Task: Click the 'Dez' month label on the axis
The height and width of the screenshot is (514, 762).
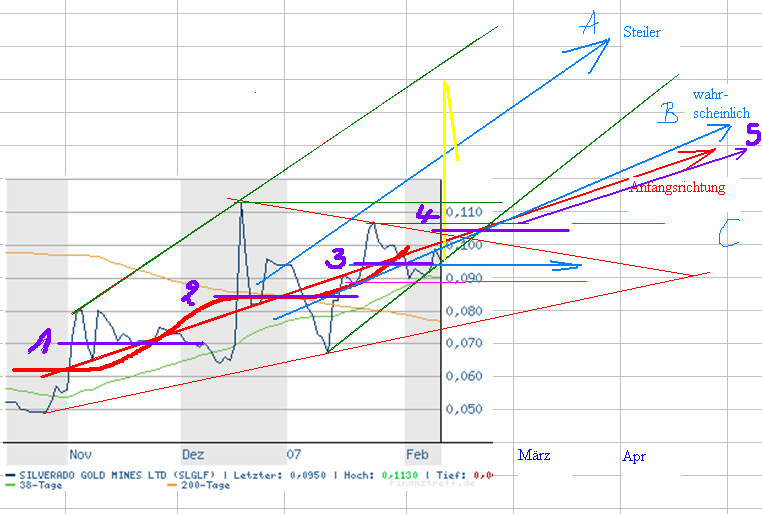Action: coord(192,455)
